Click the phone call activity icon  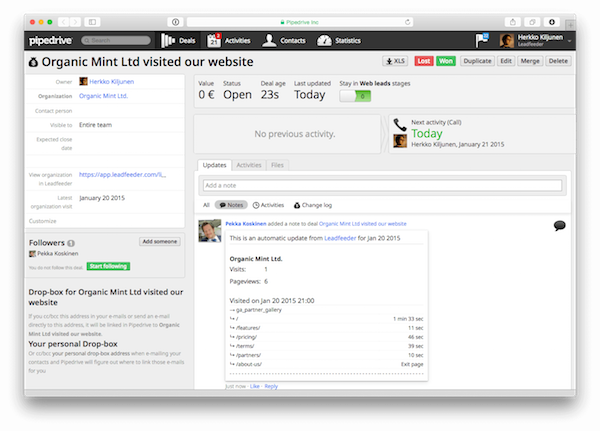point(400,124)
